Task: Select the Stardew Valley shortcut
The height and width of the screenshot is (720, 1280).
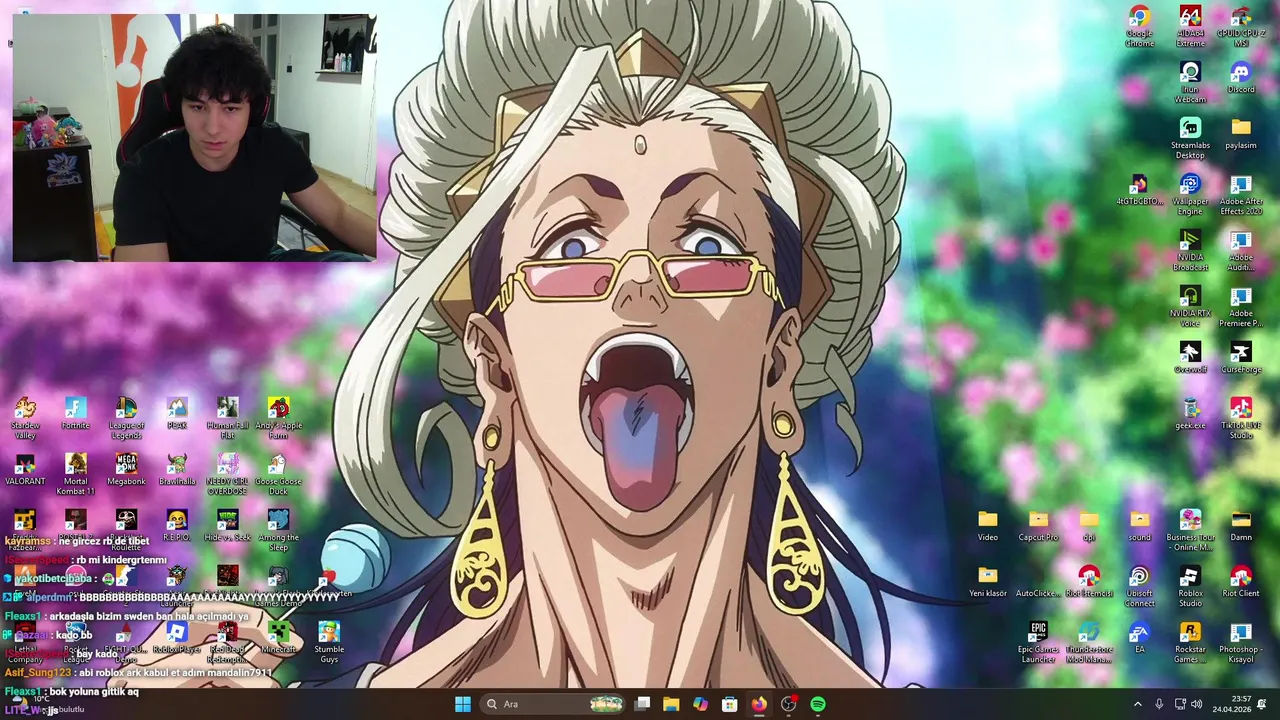Action: tap(25, 418)
